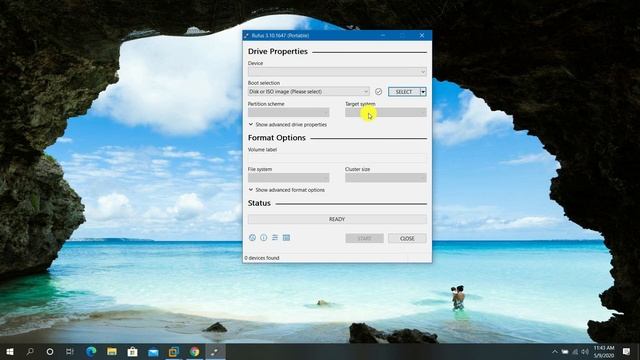
Task: Open the Rufus About info icon
Action: 264,238
